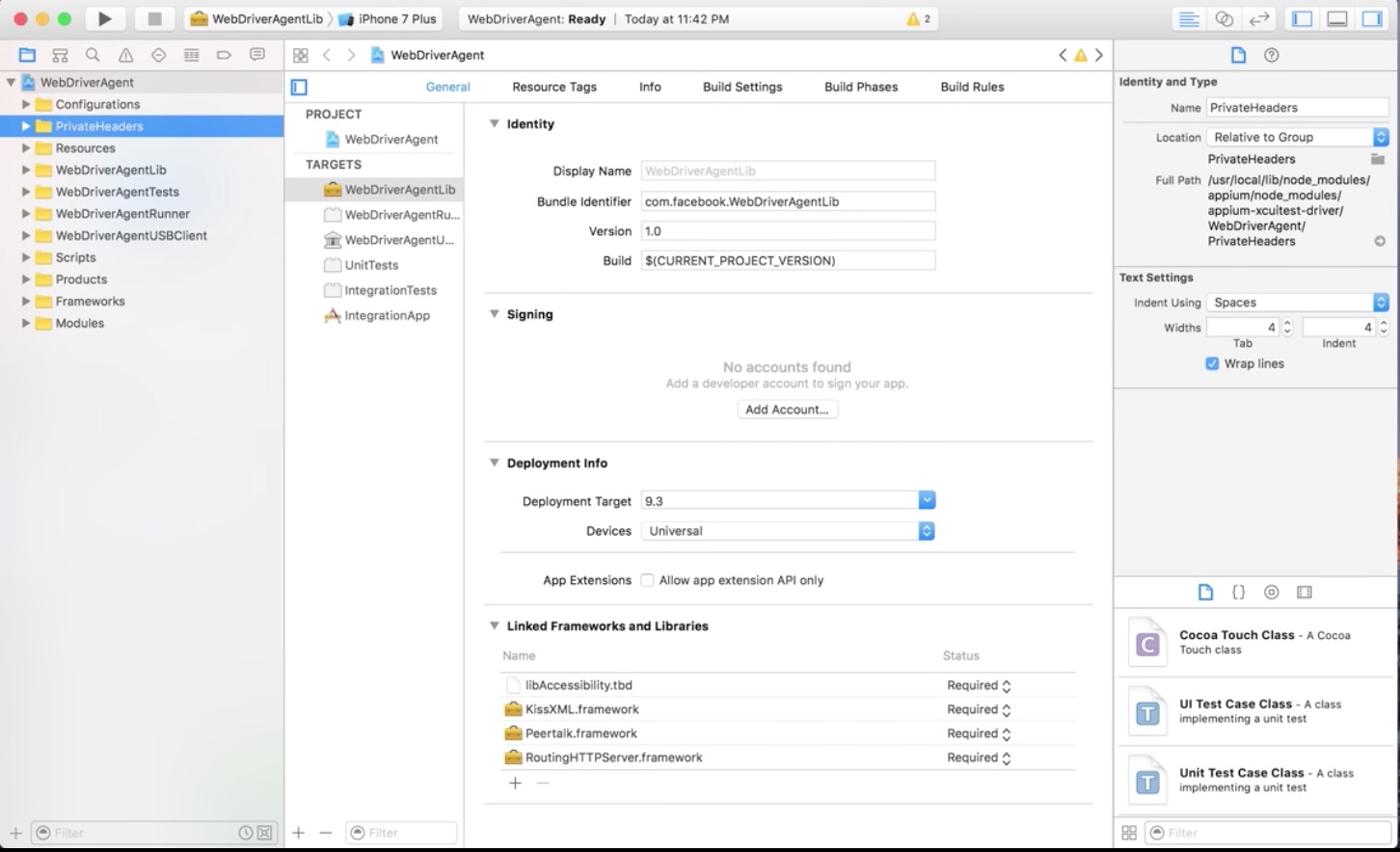Screen dimensions: 1400x852
Task: Select the Version editor
Action: coord(1258,18)
